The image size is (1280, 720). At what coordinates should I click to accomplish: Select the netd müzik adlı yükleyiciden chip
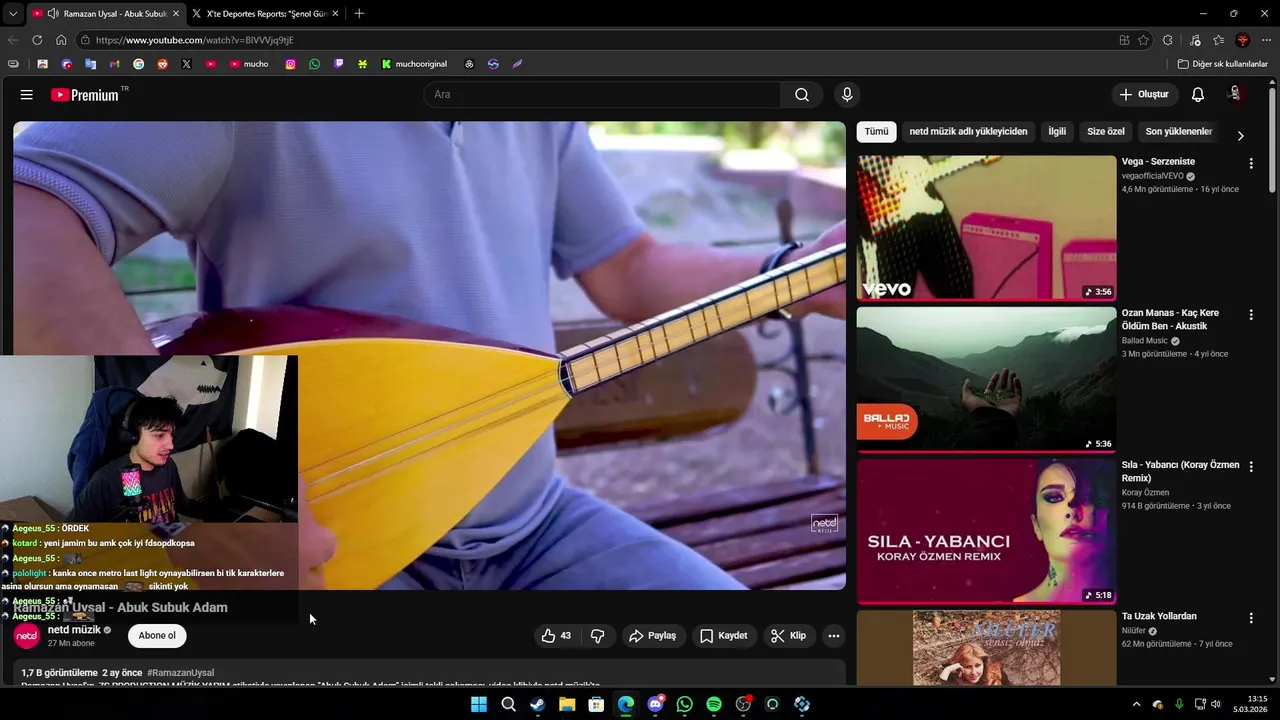[968, 132]
